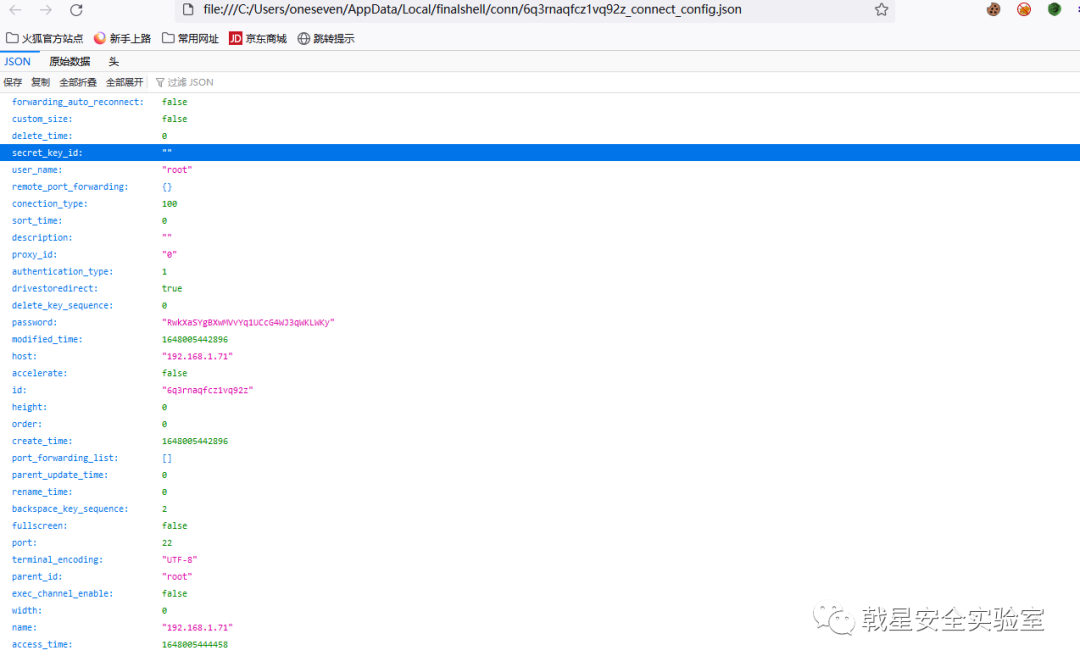Screen dimensions: 1080x667
Task: Click the name value "192.168.1.71"
Action: coord(198,628)
